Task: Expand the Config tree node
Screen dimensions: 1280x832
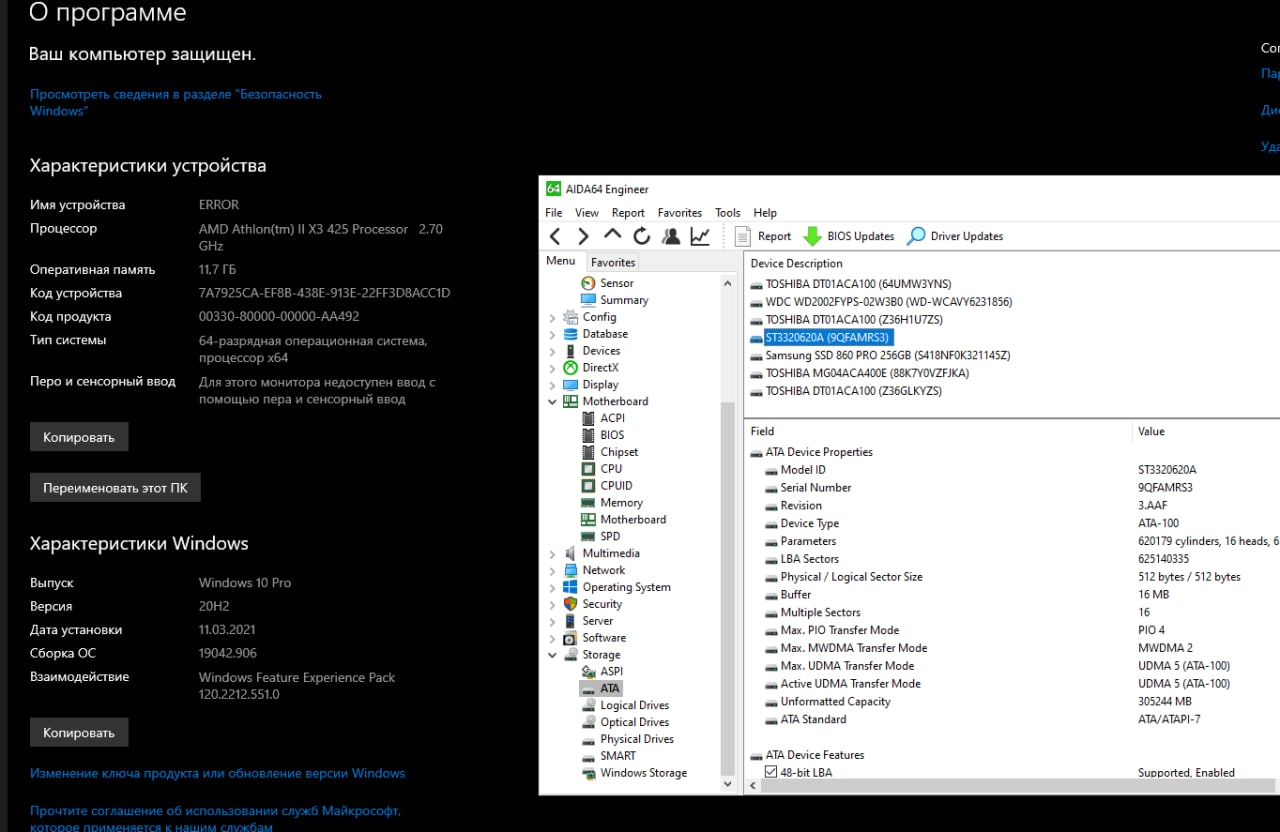Action: (x=552, y=317)
